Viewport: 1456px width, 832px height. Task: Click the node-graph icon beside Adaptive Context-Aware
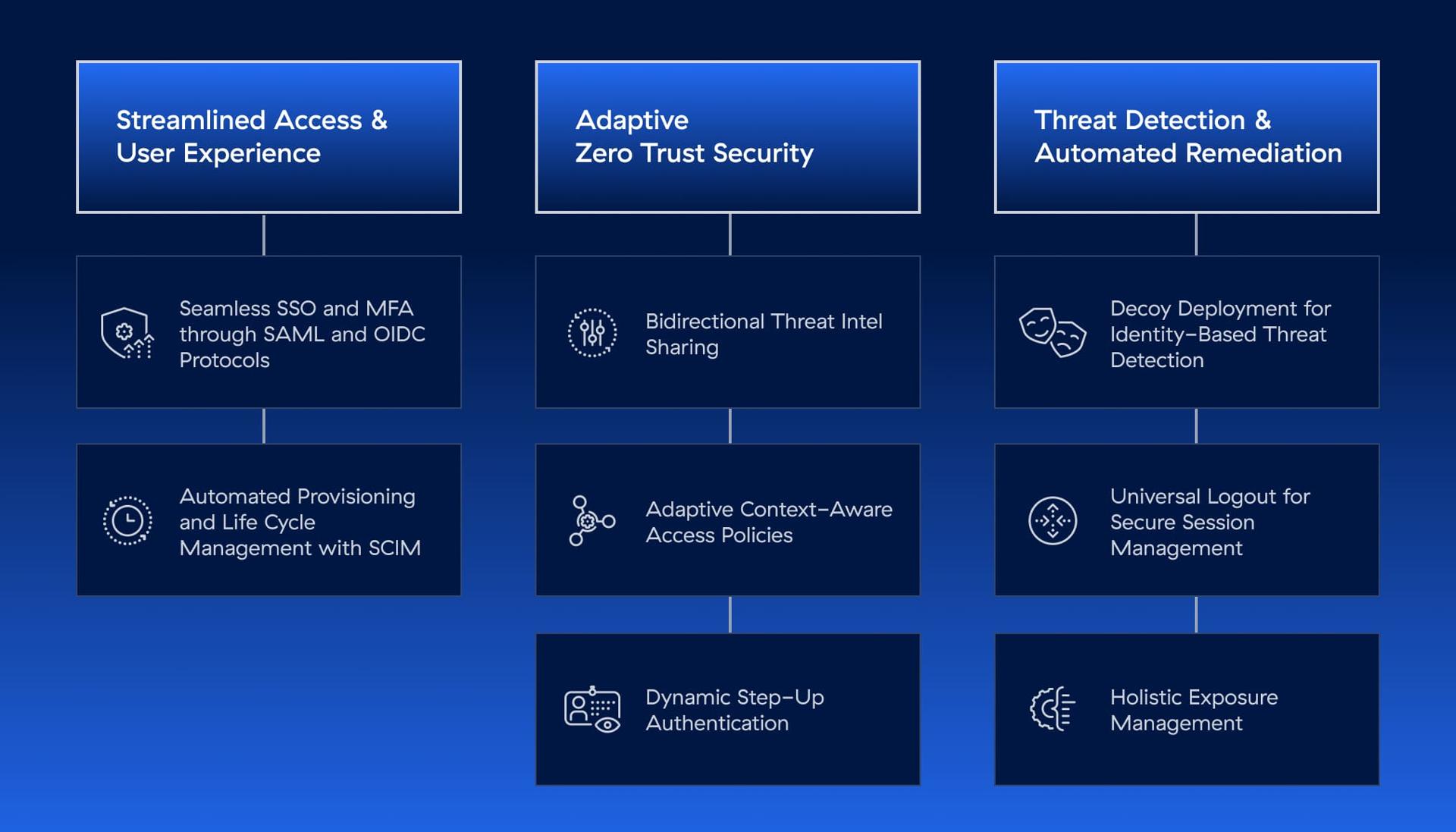(x=591, y=521)
